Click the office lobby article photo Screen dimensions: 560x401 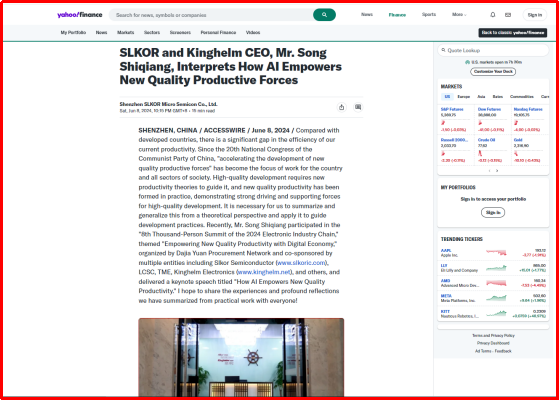[x=241, y=357]
